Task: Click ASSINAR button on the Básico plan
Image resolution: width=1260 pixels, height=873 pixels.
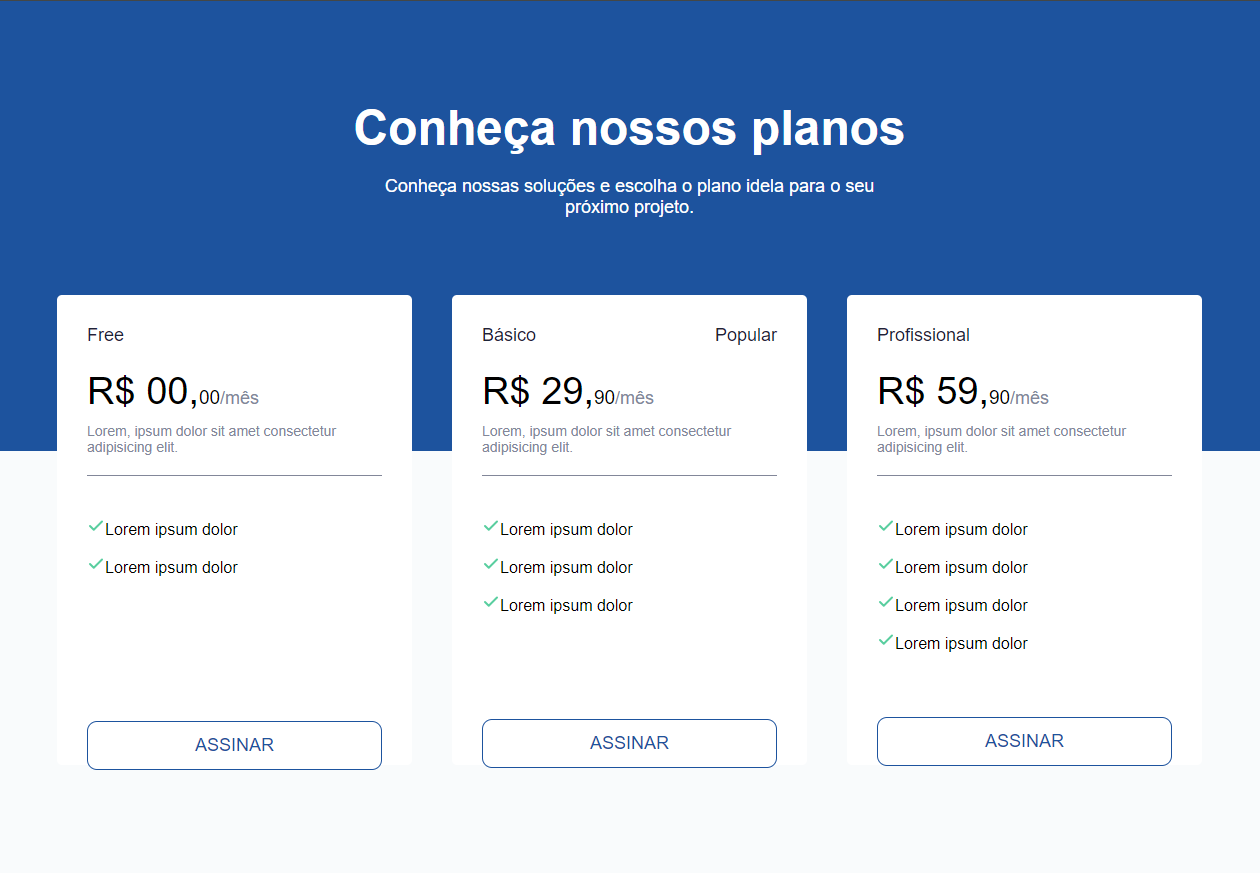Action: [629, 743]
